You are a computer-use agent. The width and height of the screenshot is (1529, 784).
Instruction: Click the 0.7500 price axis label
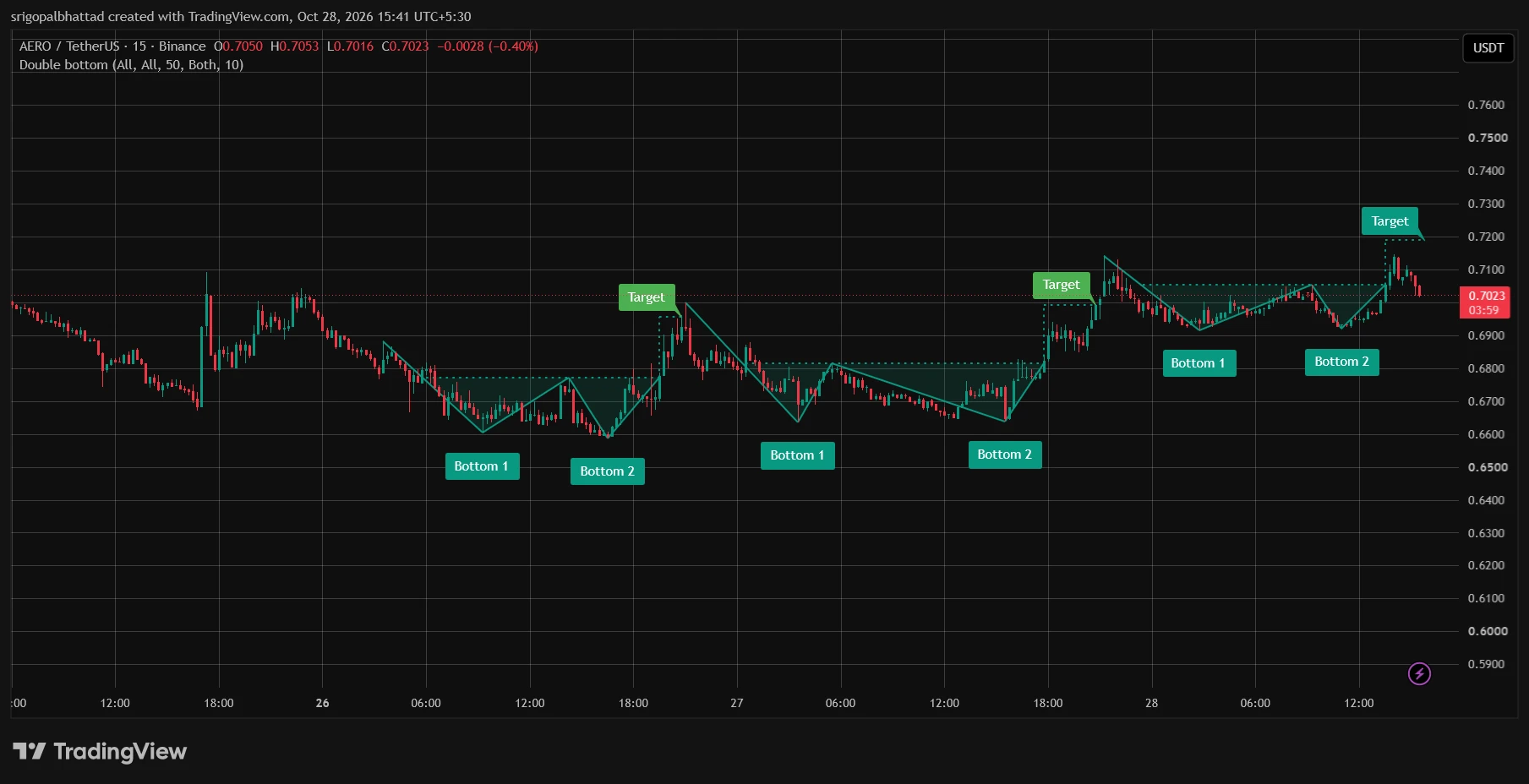(x=1488, y=138)
